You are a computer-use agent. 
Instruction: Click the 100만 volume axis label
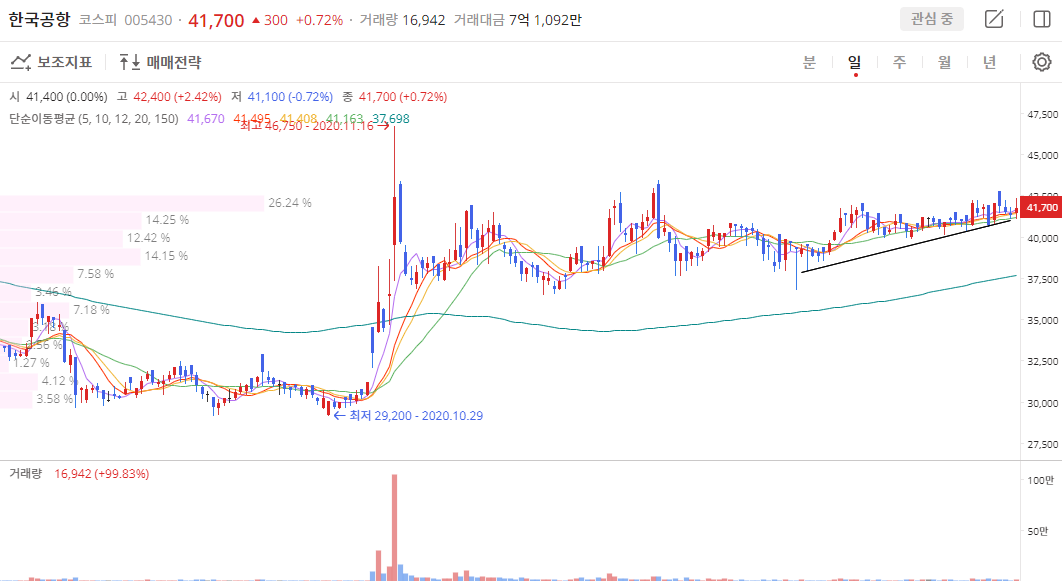pyautogui.click(x=1041, y=480)
